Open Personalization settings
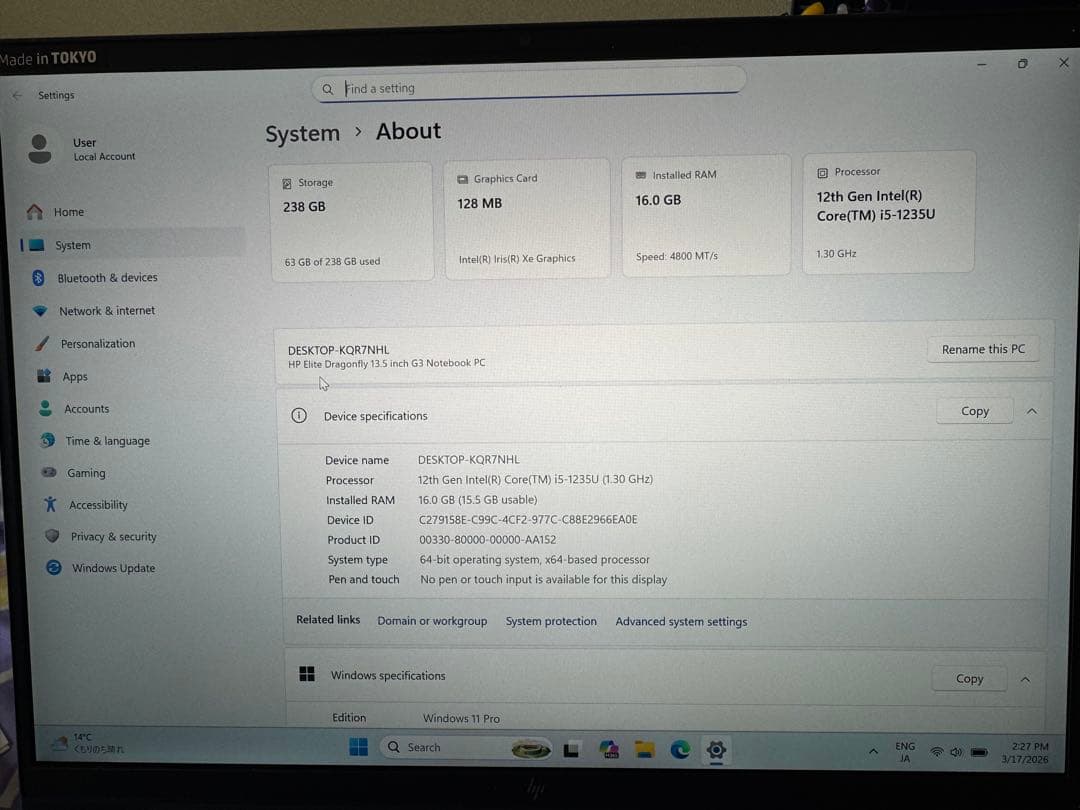Image resolution: width=1080 pixels, height=810 pixels. (x=97, y=343)
